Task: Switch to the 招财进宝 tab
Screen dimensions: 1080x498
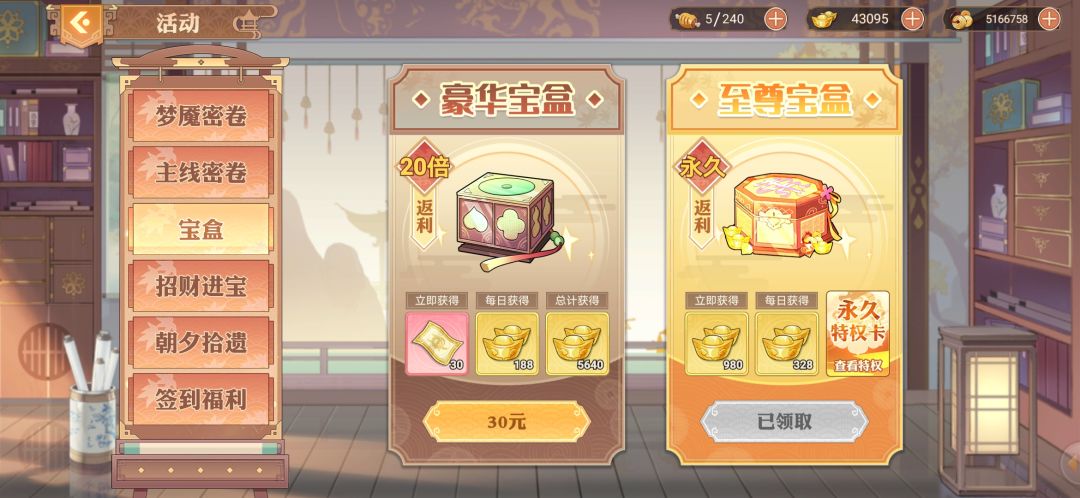Action: [201, 286]
